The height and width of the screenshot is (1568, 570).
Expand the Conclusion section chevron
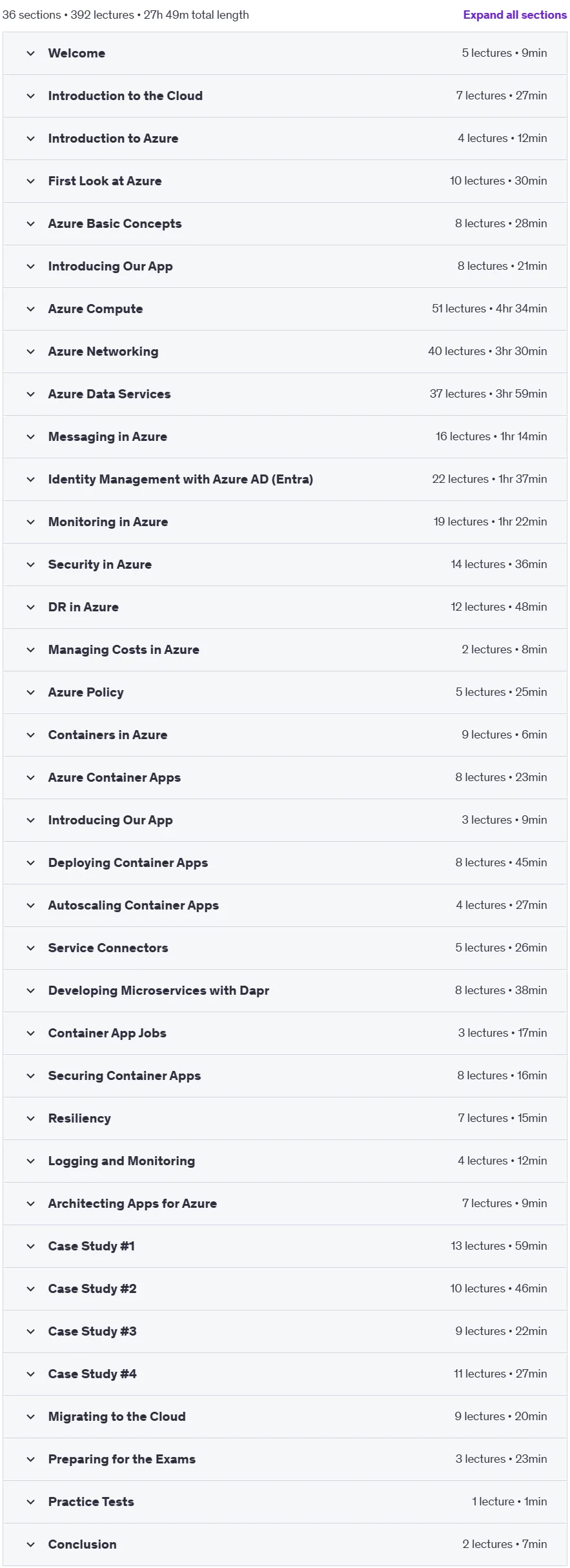[x=30, y=1545]
